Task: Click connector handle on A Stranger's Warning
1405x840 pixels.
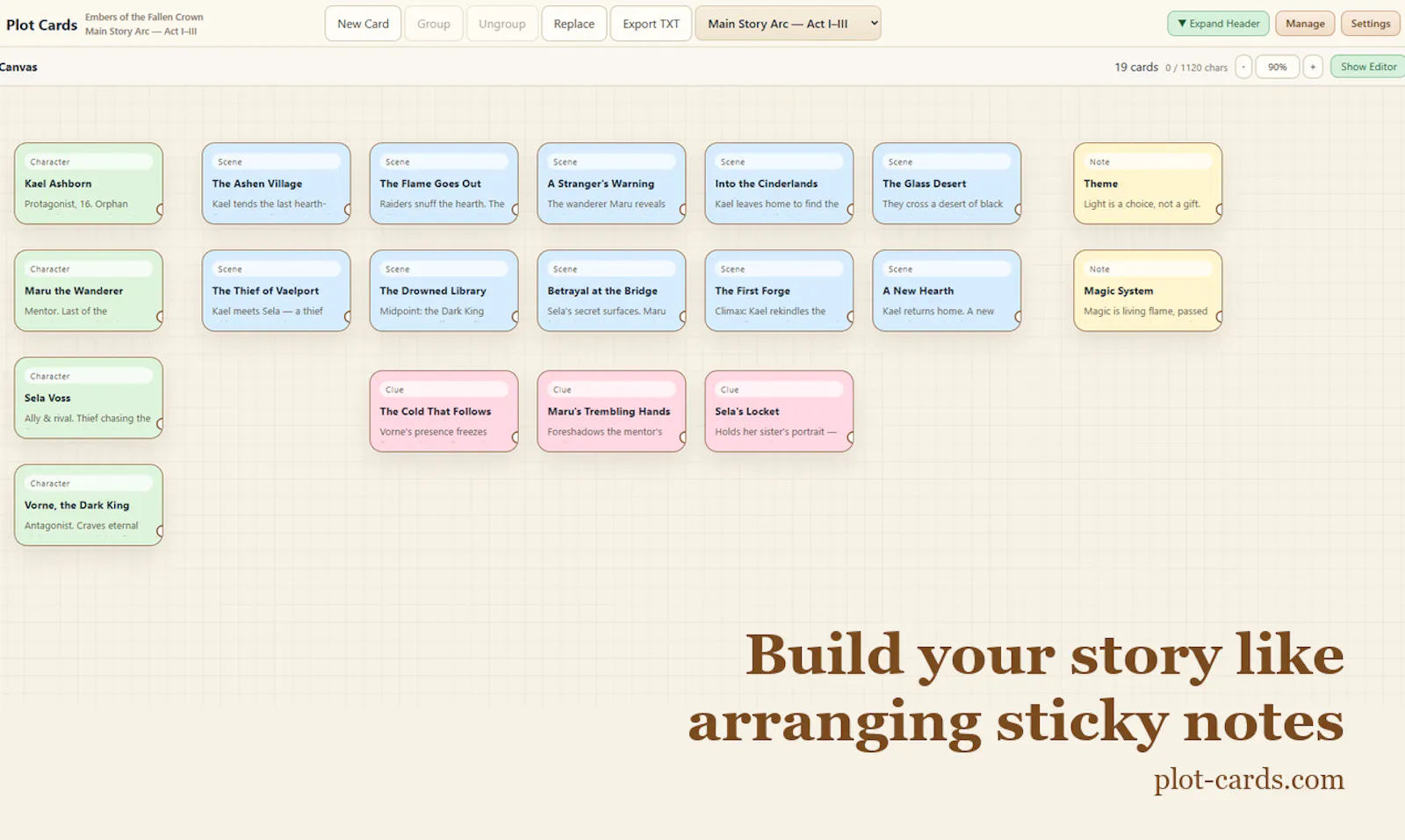Action: (x=684, y=210)
